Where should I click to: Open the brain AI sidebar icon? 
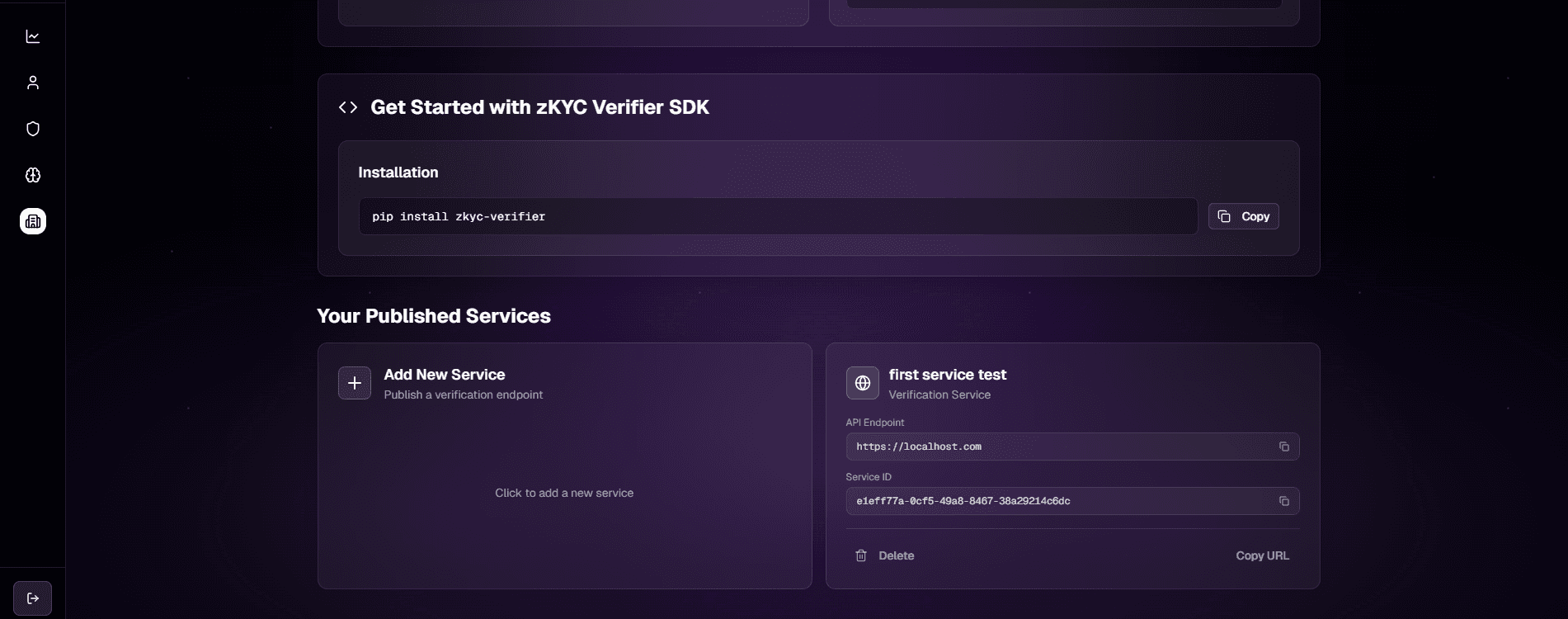(x=33, y=175)
